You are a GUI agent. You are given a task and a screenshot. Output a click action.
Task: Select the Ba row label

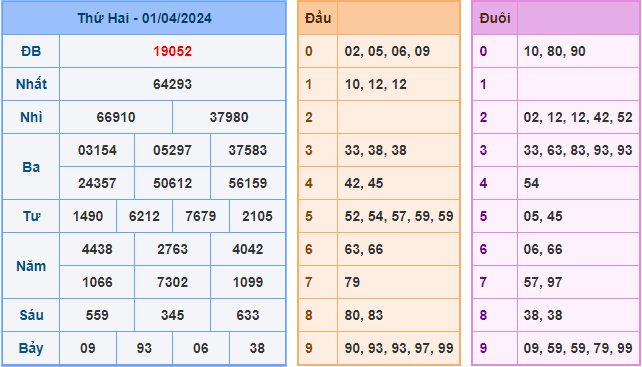point(31,167)
